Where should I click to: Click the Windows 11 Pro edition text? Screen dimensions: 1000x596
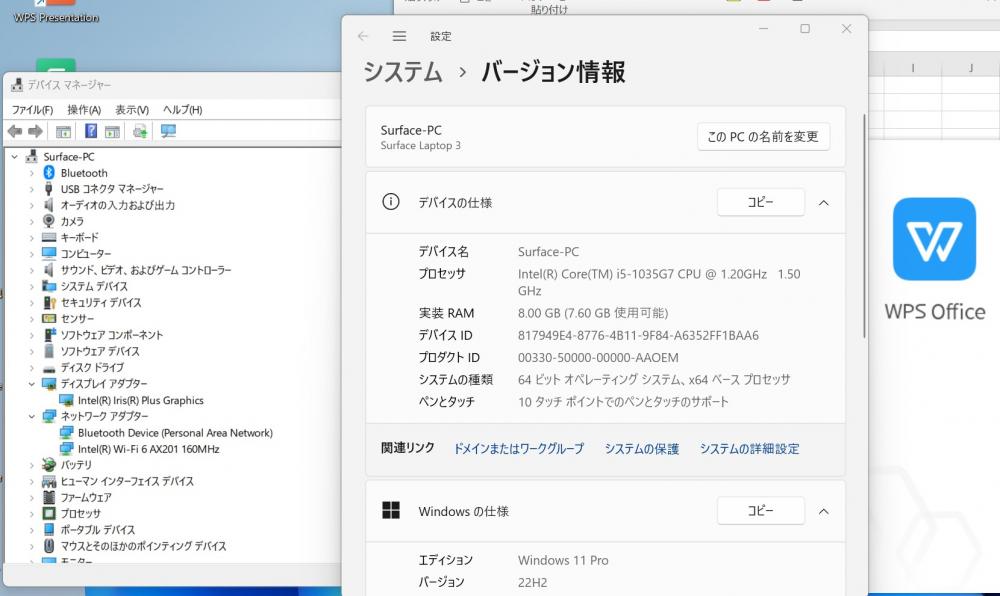click(563, 560)
